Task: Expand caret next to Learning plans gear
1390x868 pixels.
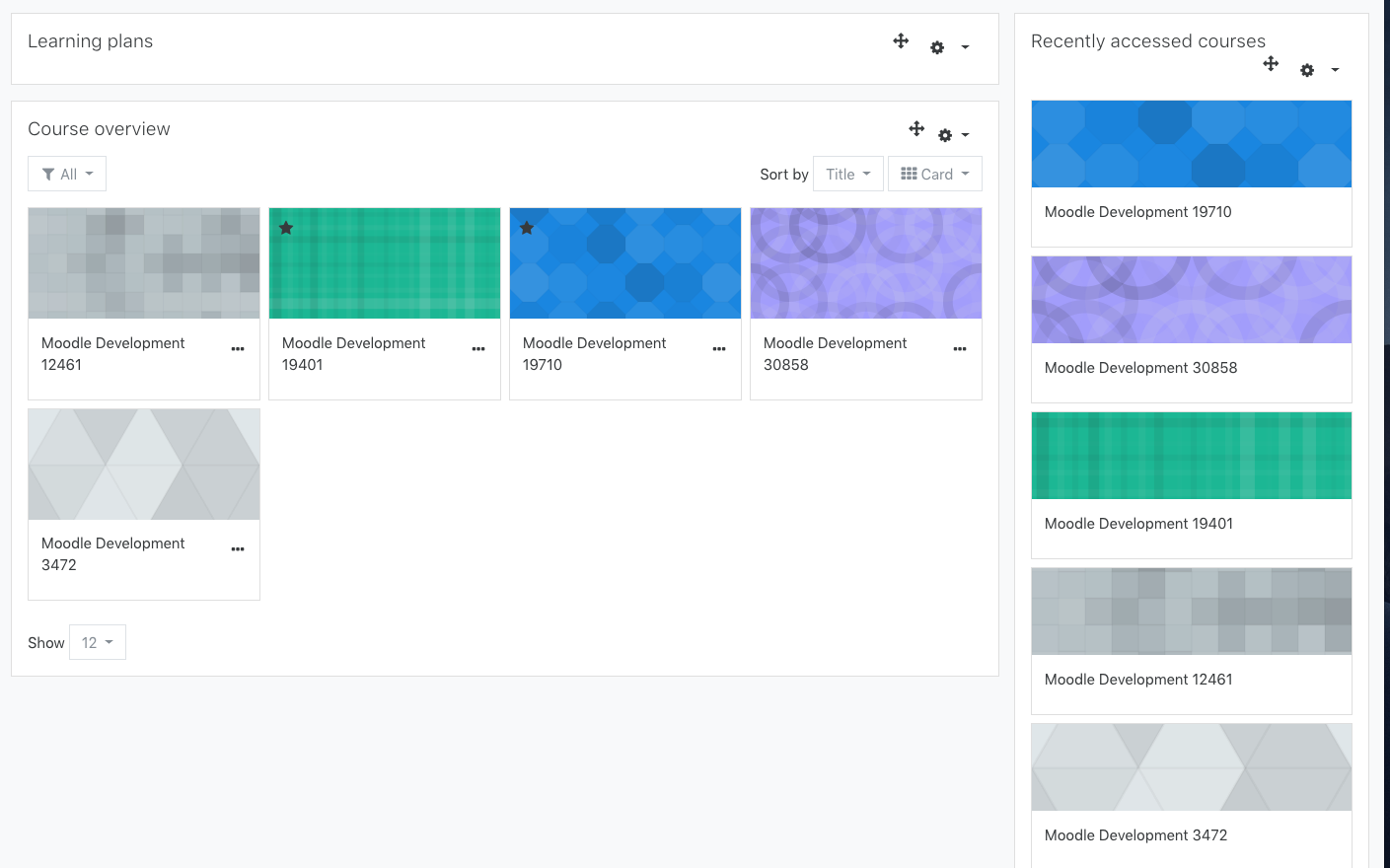Action: (965, 47)
